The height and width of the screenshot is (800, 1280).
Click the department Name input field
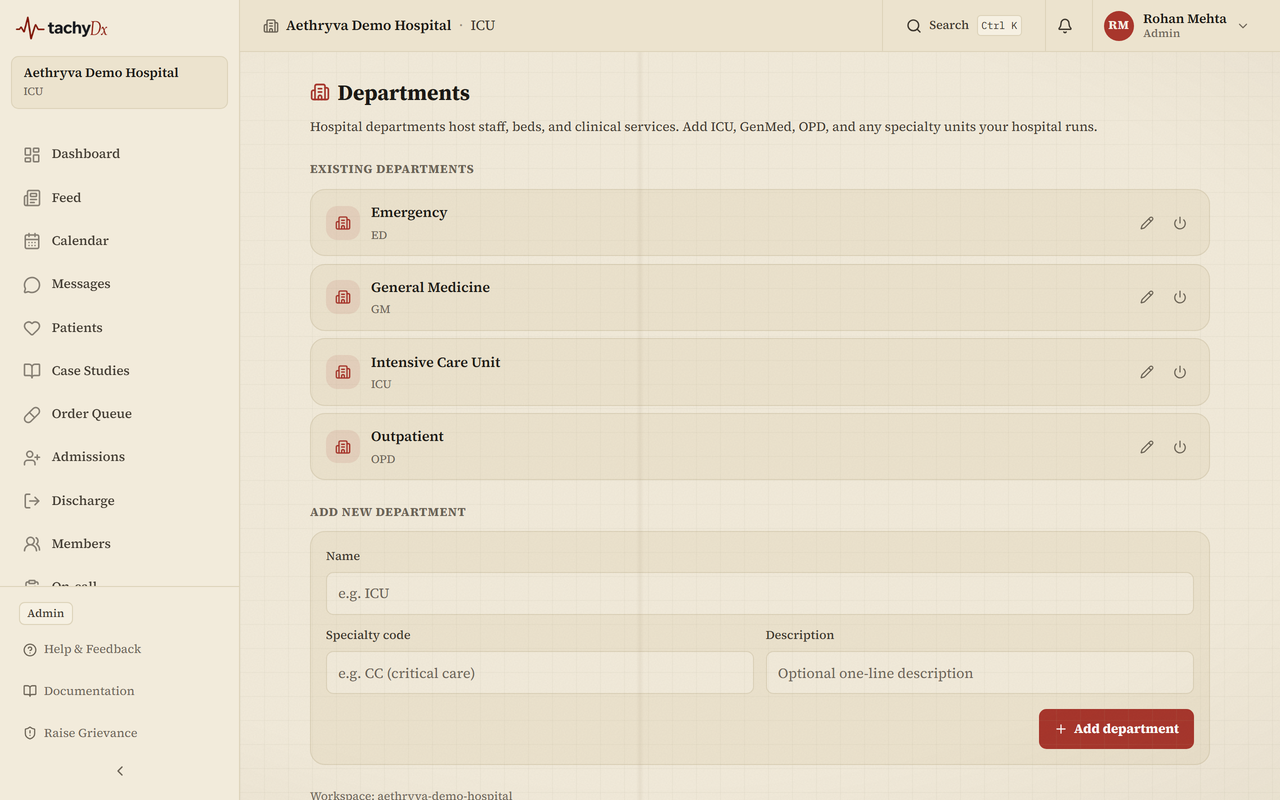pyautogui.click(x=760, y=593)
